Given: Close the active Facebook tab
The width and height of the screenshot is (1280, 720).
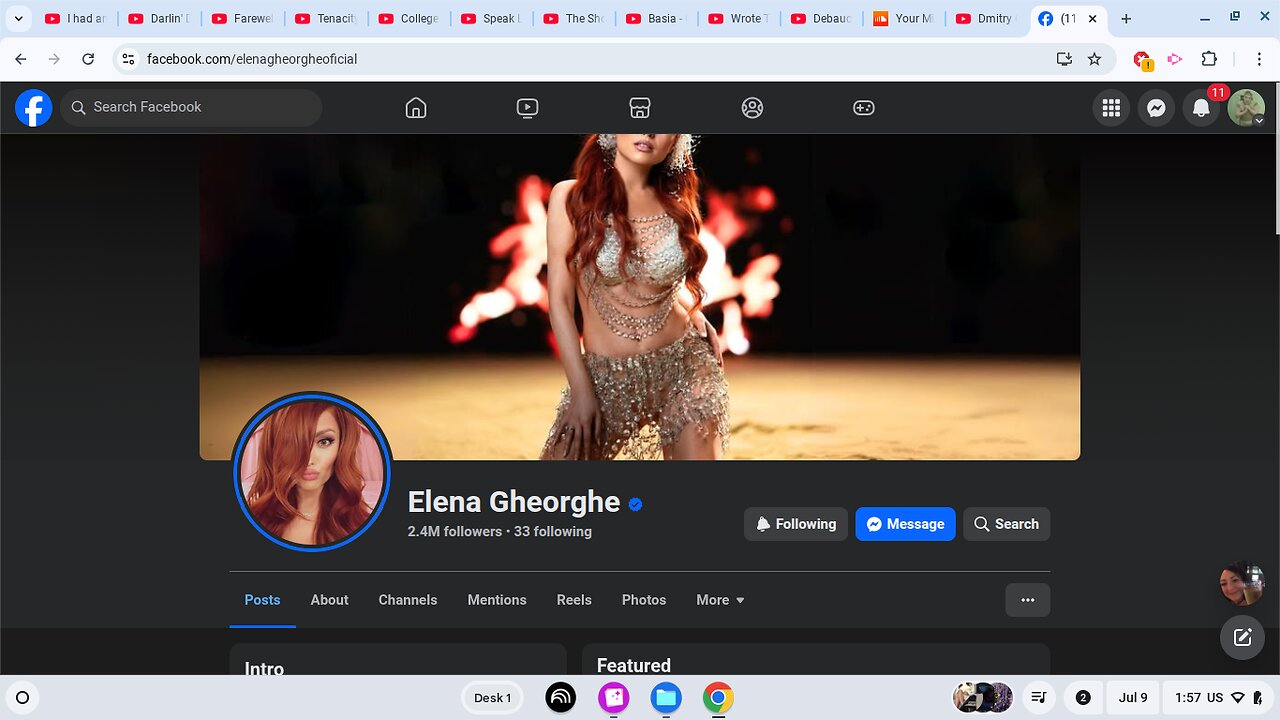Looking at the screenshot, I should pyautogui.click(x=1092, y=18).
